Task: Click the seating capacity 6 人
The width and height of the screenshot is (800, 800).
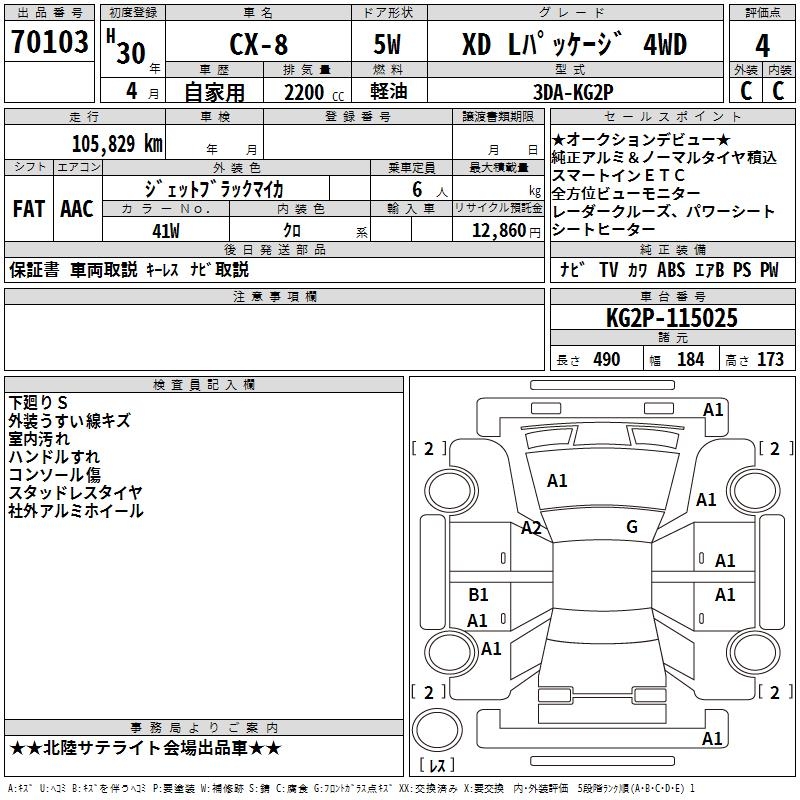Action: (429, 190)
